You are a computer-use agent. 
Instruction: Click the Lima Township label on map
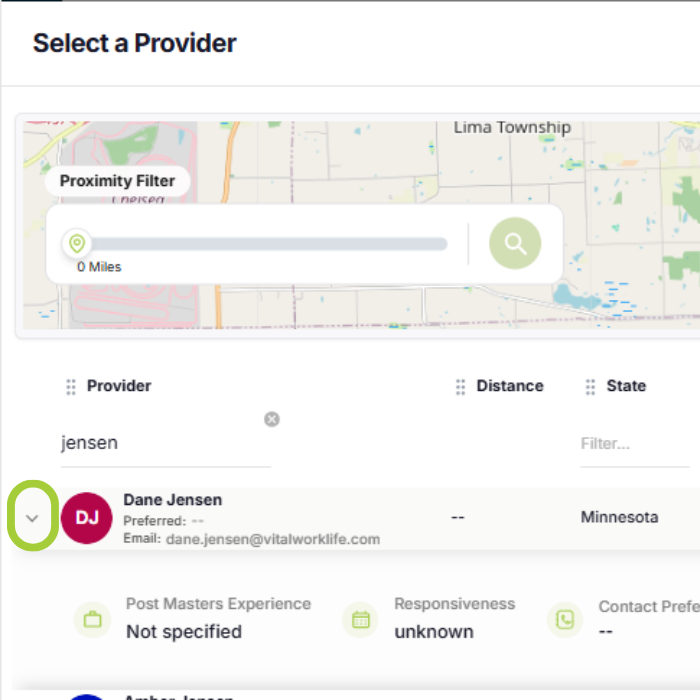point(512,128)
